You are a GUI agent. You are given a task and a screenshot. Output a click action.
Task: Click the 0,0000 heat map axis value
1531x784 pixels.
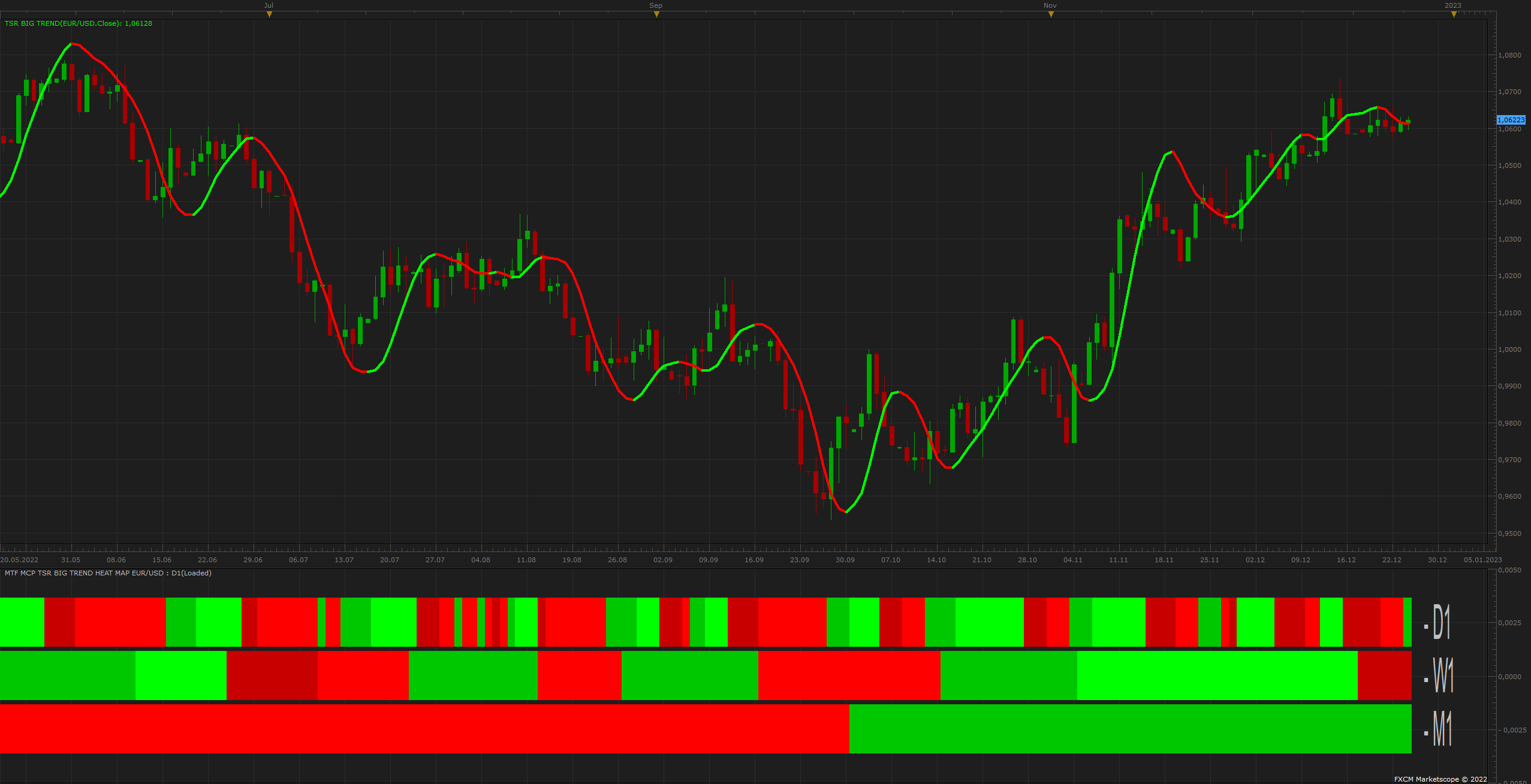1509,677
